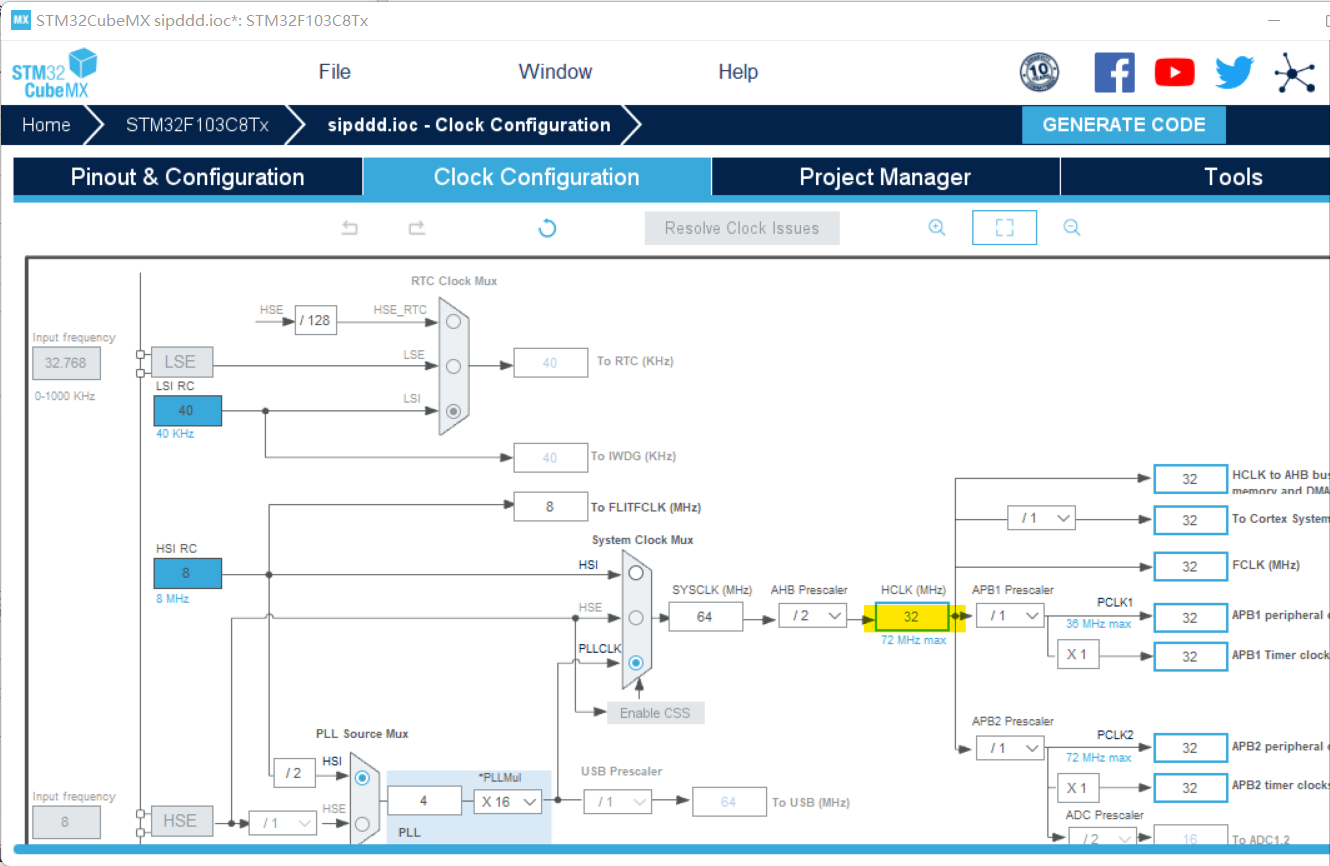Click the ST community network icon

pos(1295,73)
